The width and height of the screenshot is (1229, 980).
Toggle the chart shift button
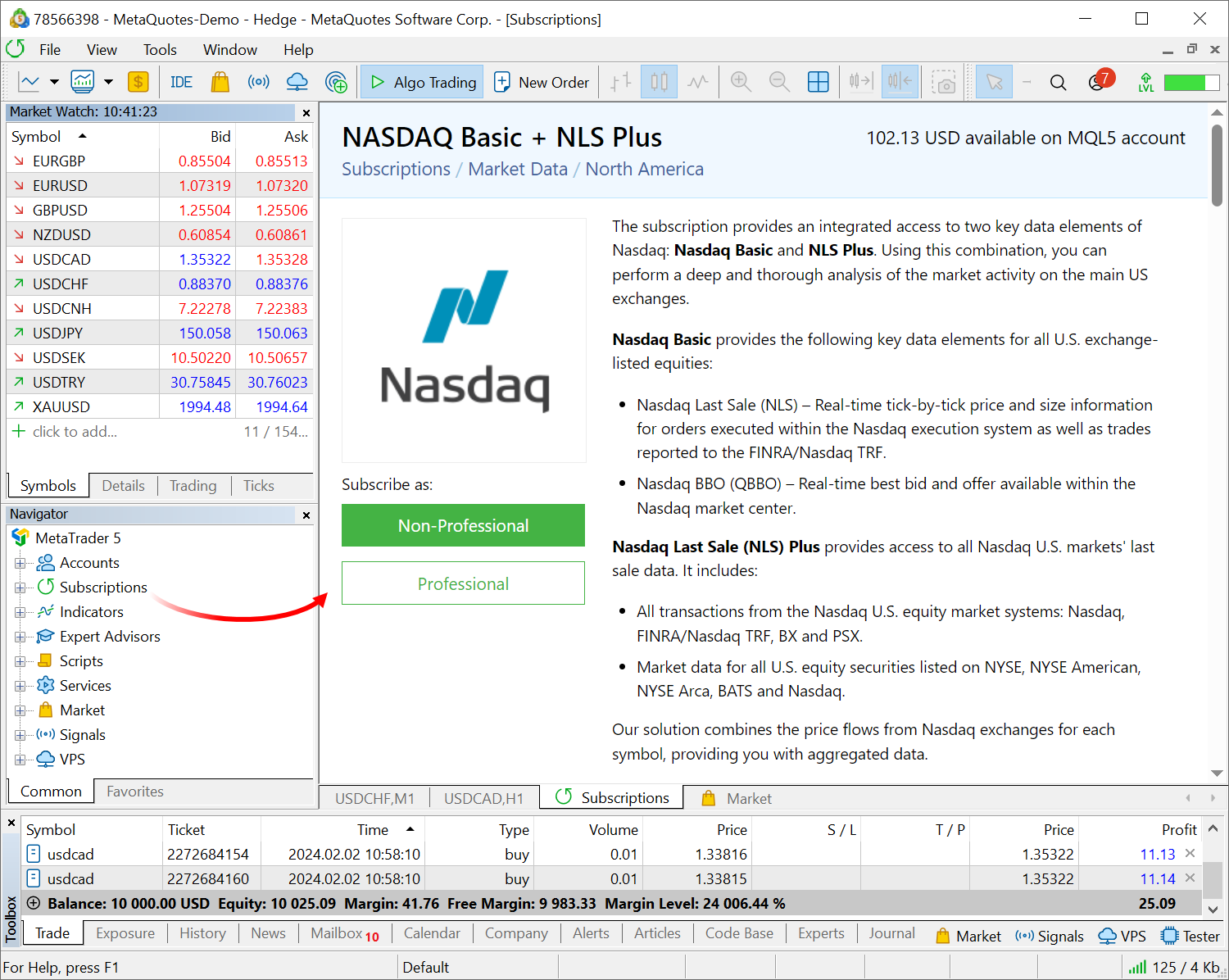coord(899,82)
